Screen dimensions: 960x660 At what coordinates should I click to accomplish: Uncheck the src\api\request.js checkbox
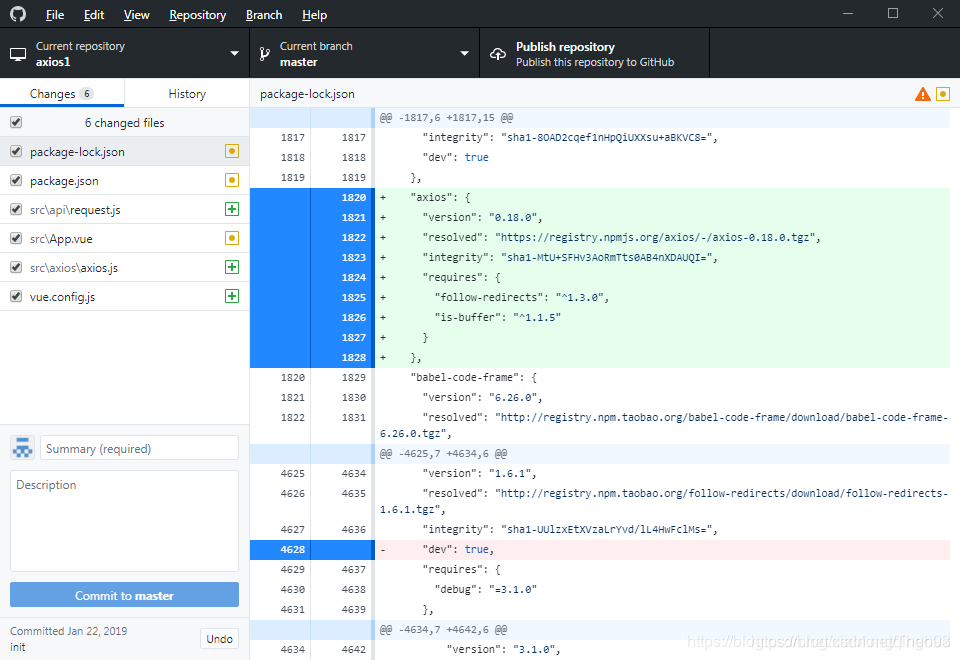point(16,209)
